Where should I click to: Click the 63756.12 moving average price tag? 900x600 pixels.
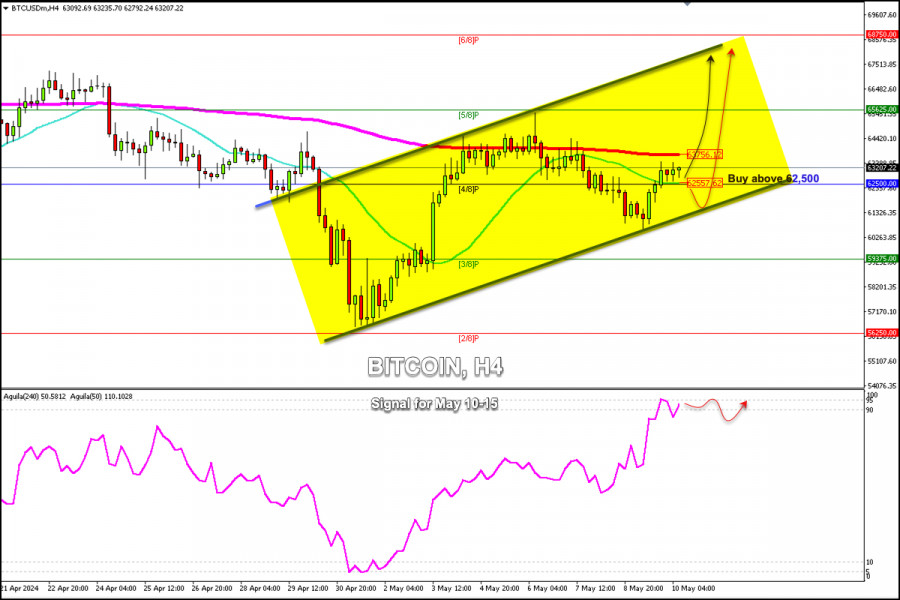[705, 154]
